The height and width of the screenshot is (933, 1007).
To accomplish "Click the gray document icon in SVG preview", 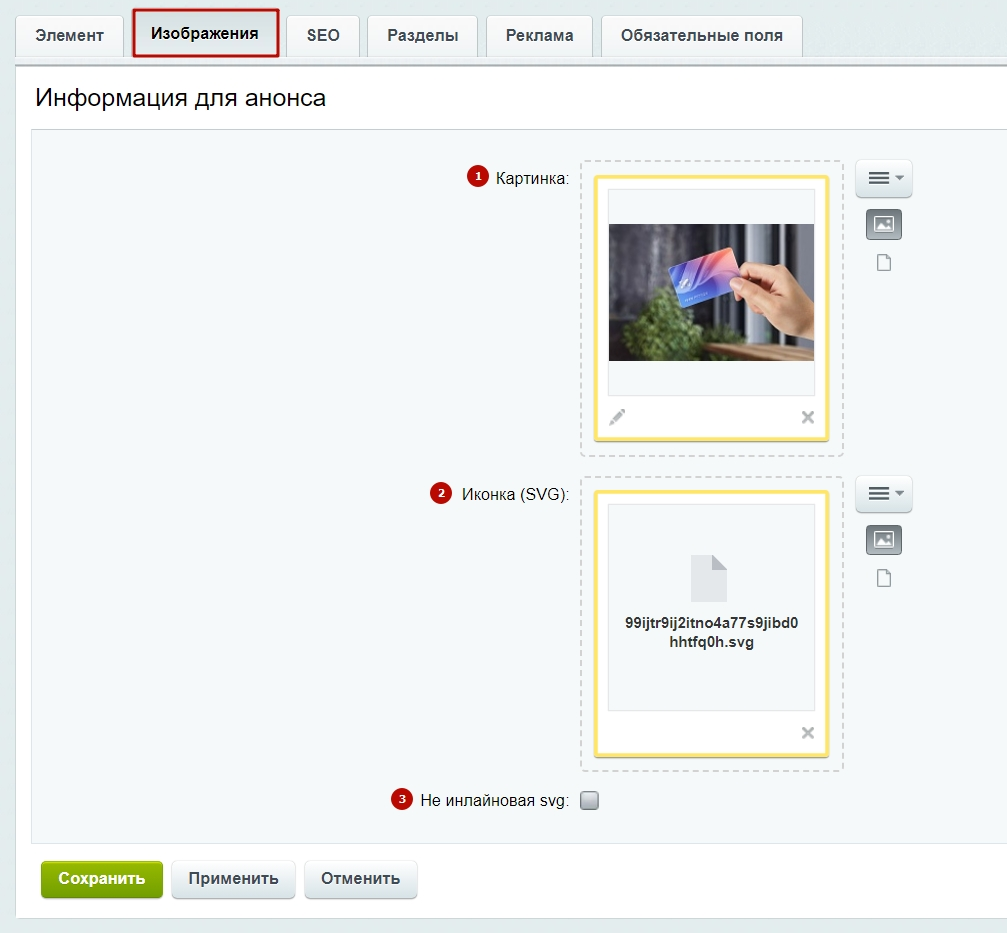I will coord(708,578).
